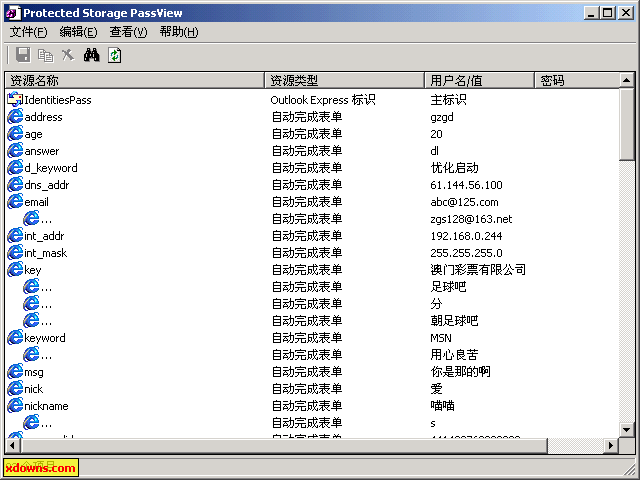Sort by the 资源类型 column header

pos(344,80)
